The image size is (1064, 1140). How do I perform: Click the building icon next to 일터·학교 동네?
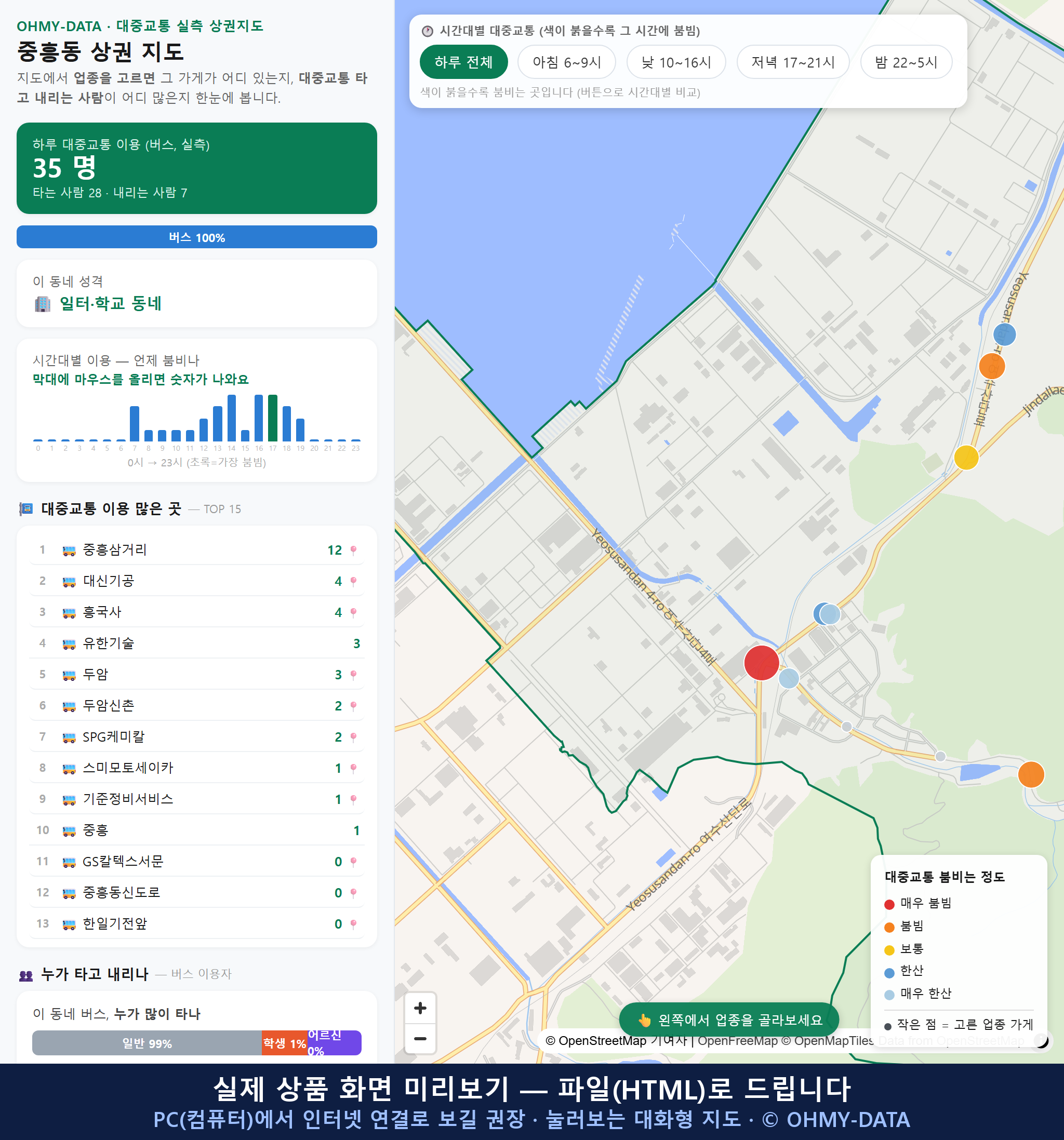coord(43,304)
